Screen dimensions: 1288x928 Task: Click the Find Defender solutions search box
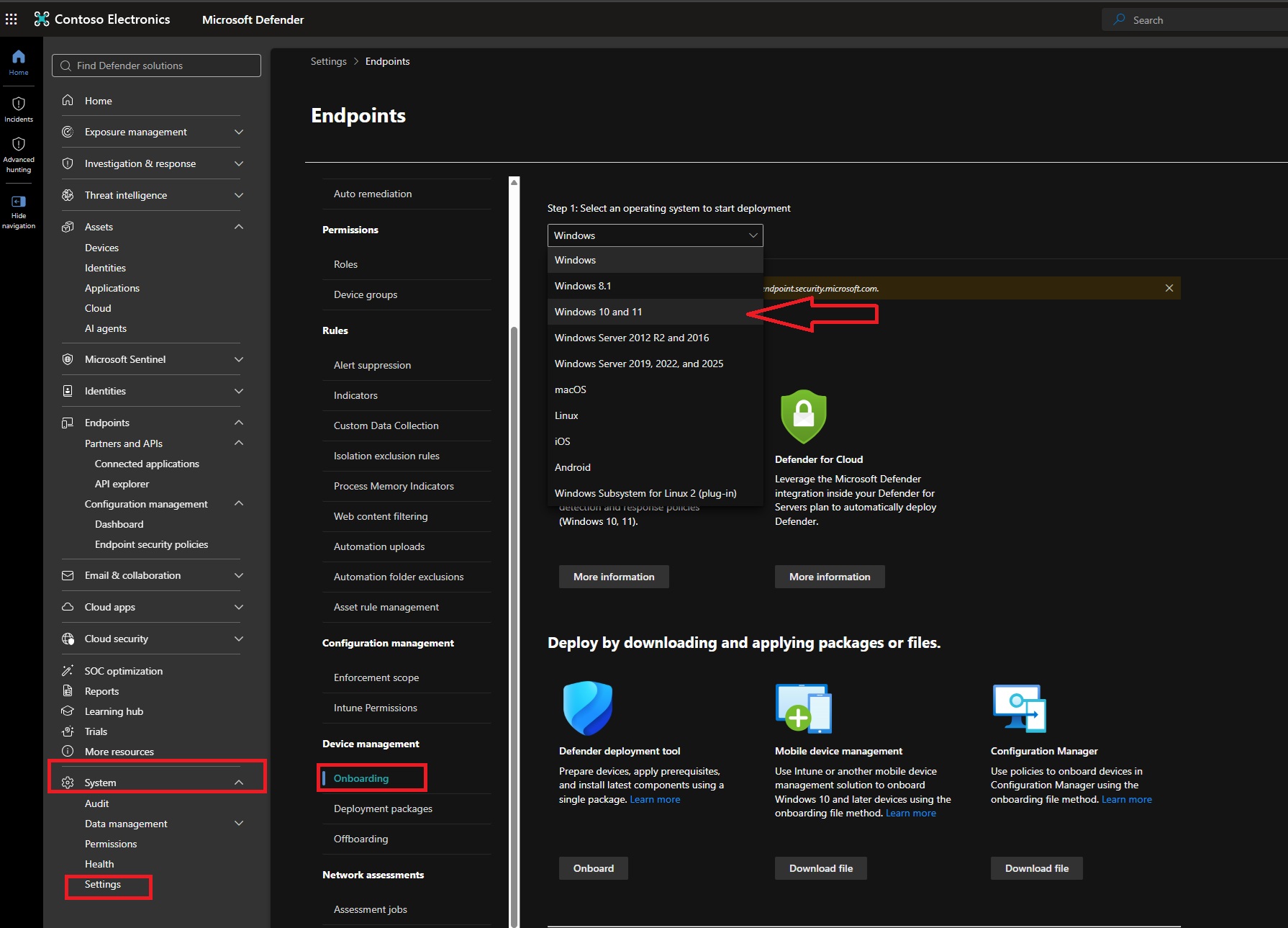(156, 66)
